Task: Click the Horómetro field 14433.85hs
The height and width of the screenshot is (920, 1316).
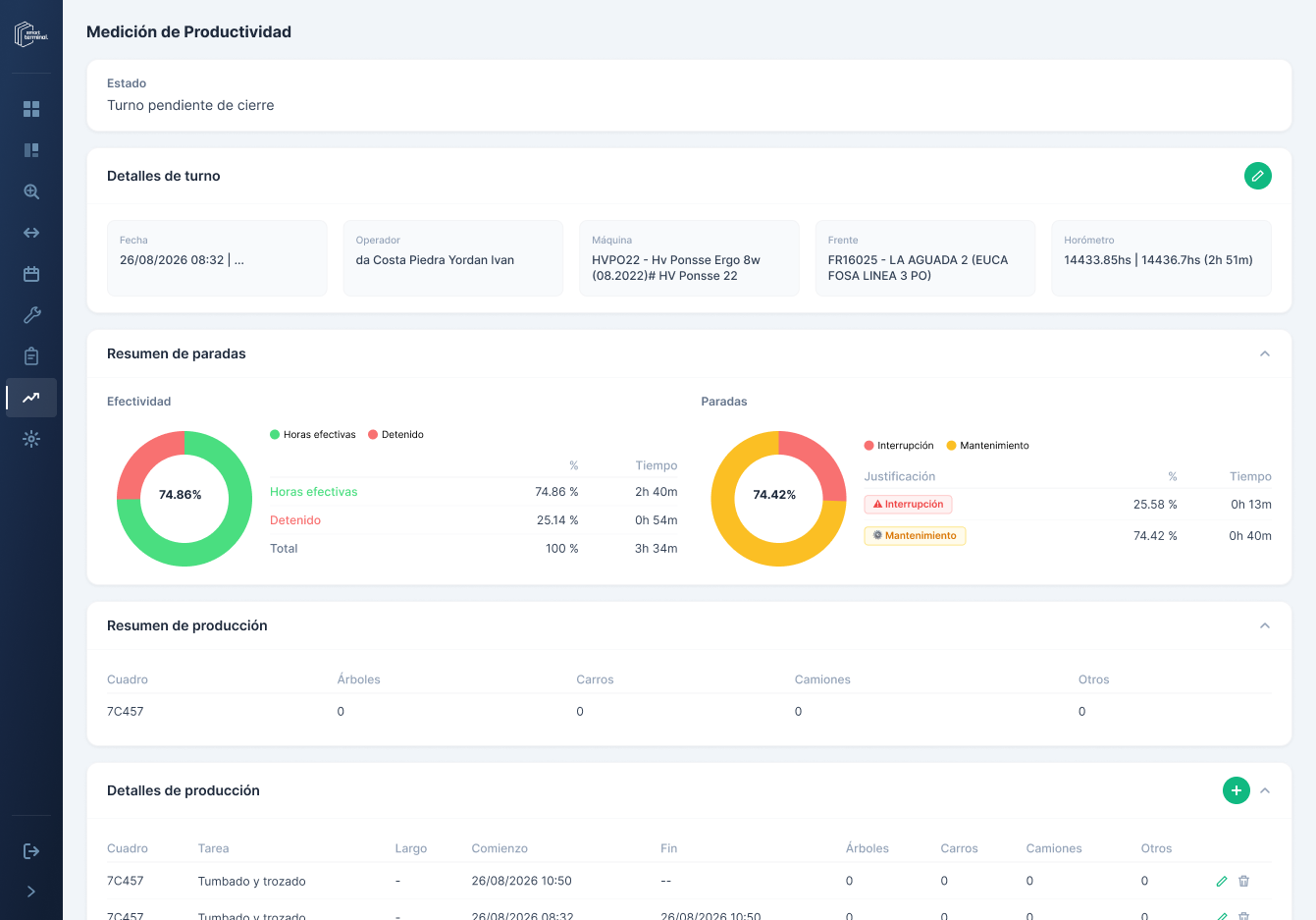Action: 1161,258
